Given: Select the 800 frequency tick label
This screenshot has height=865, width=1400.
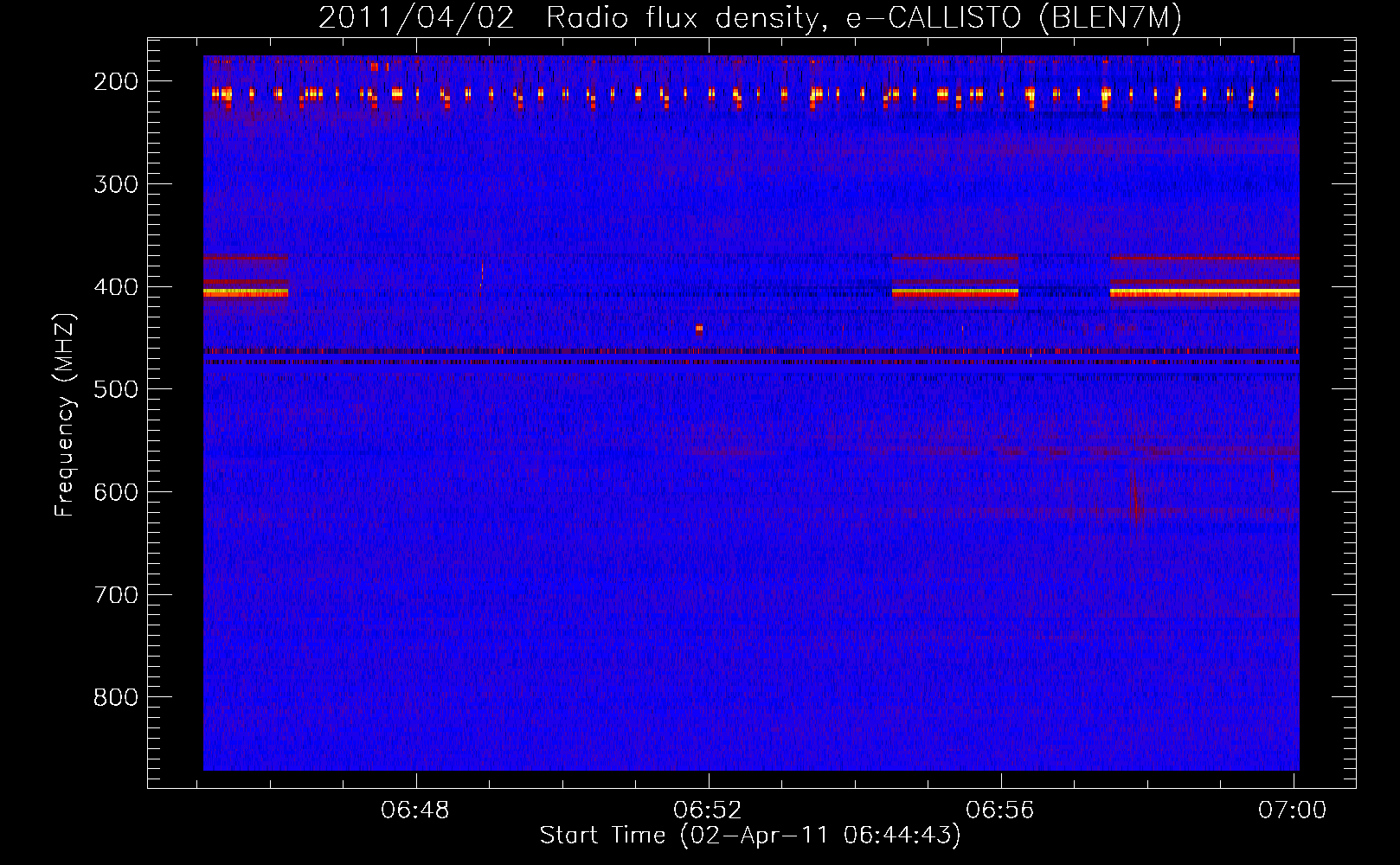Looking at the screenshot, I should 116,697.
